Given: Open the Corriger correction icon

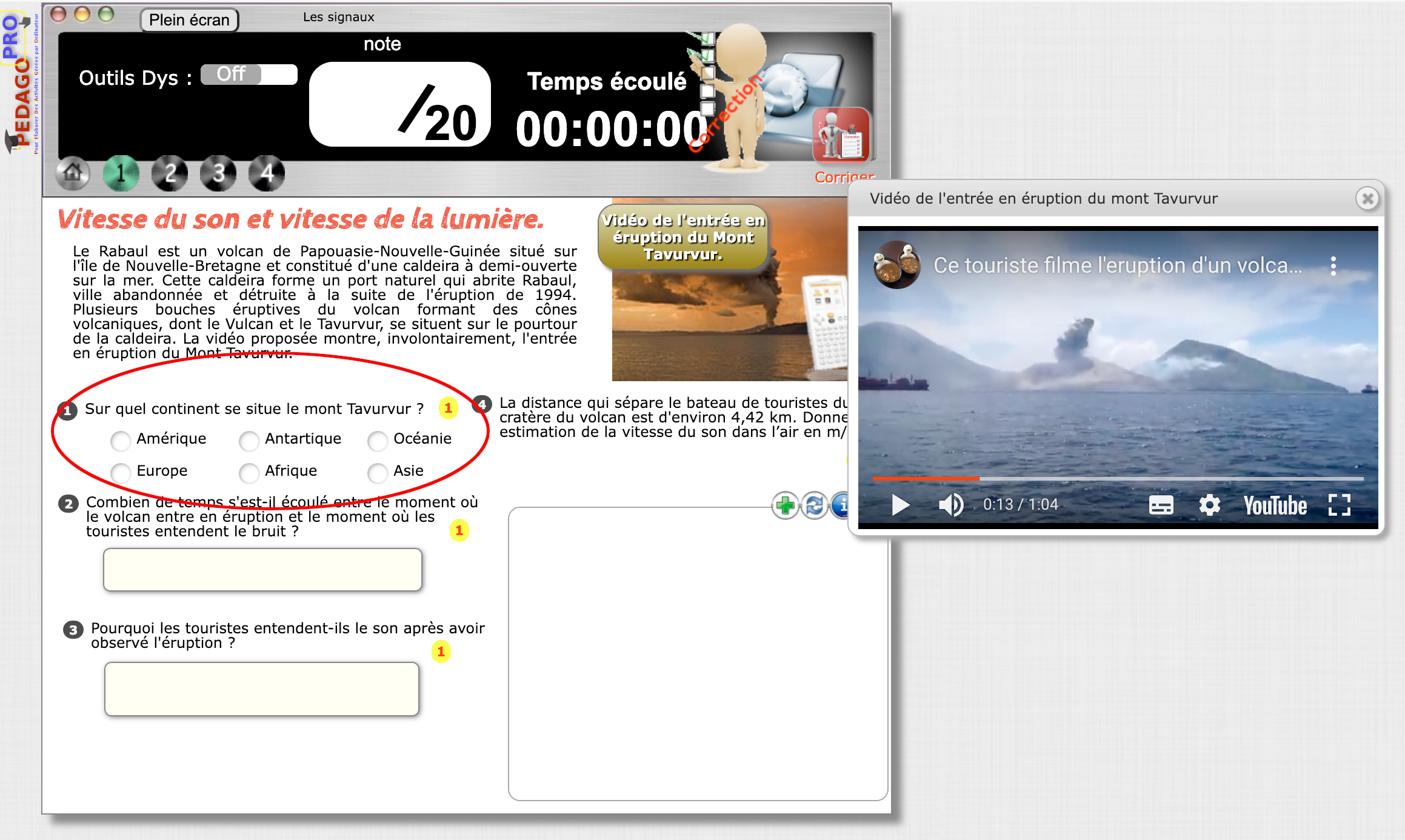Looking at the screenshot, I should click(841, 136).
